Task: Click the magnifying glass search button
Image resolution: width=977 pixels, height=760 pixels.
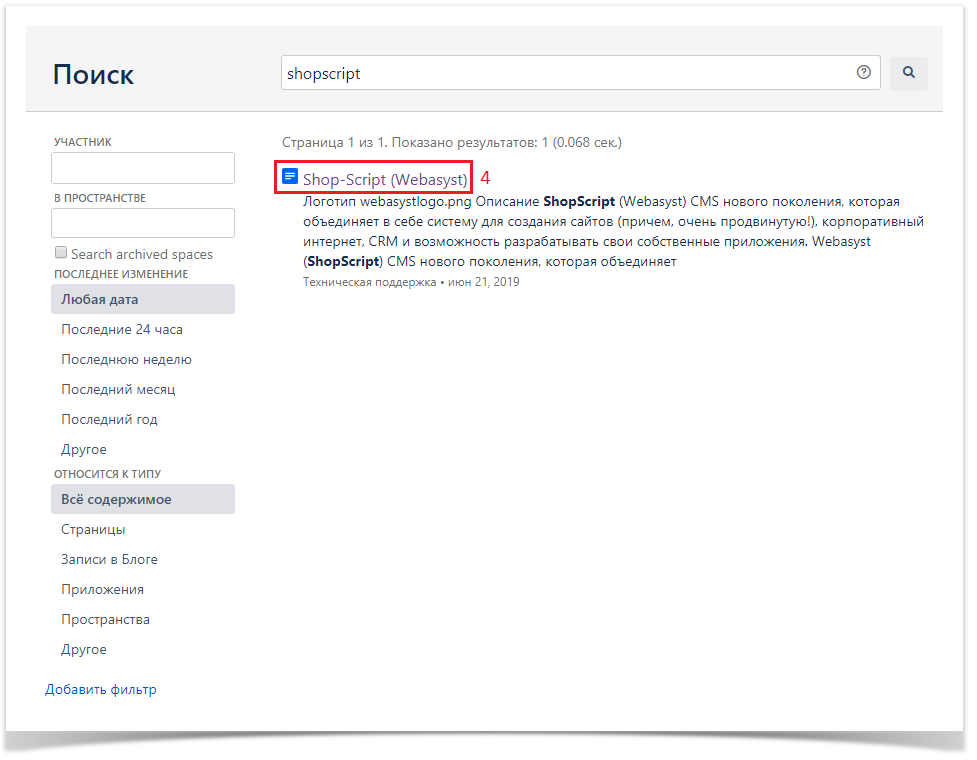Action: (x=908, y=73)
